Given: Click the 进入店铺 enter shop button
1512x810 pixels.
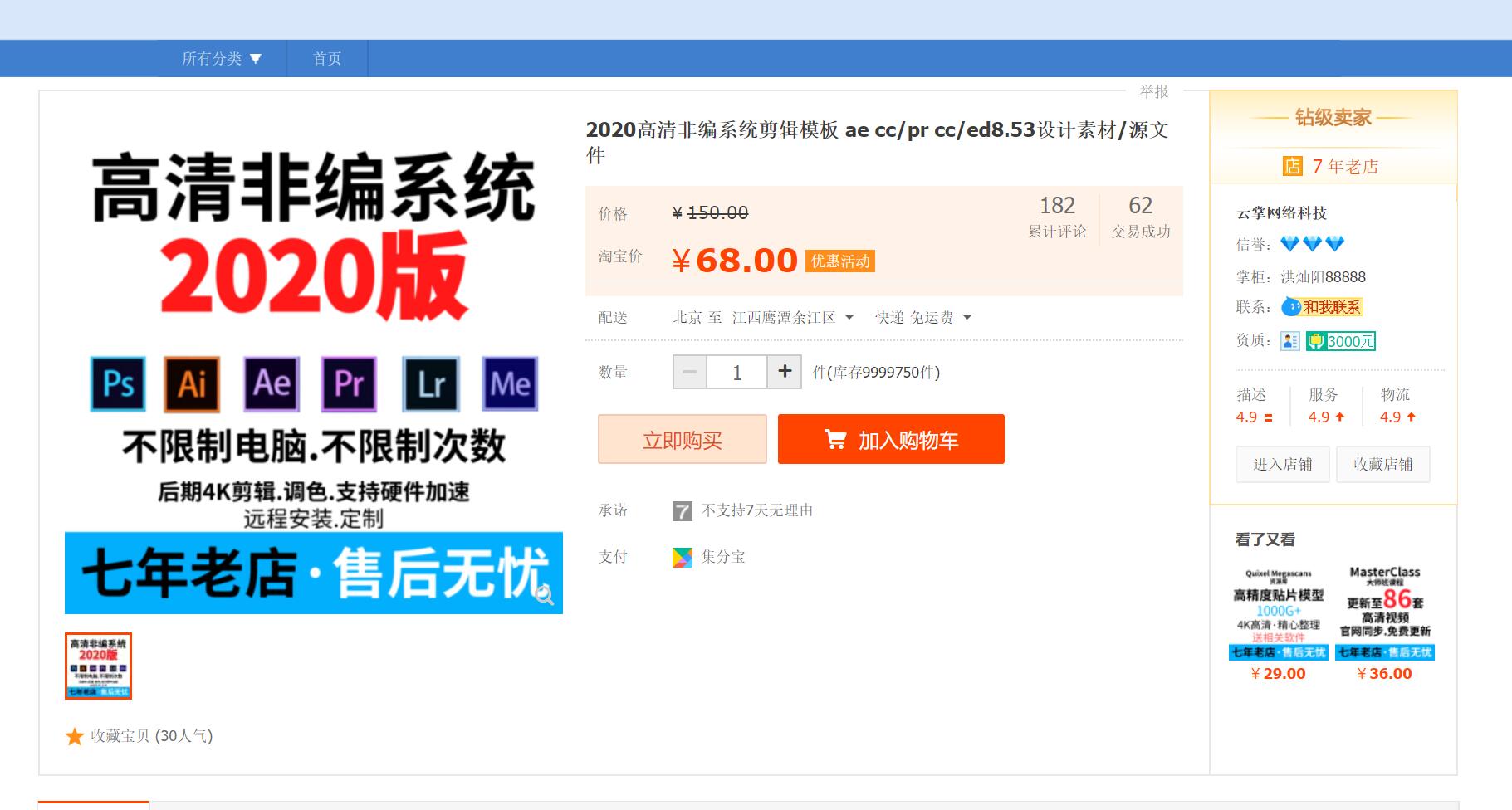Looking at the screenshot, I should [1283, 464].
